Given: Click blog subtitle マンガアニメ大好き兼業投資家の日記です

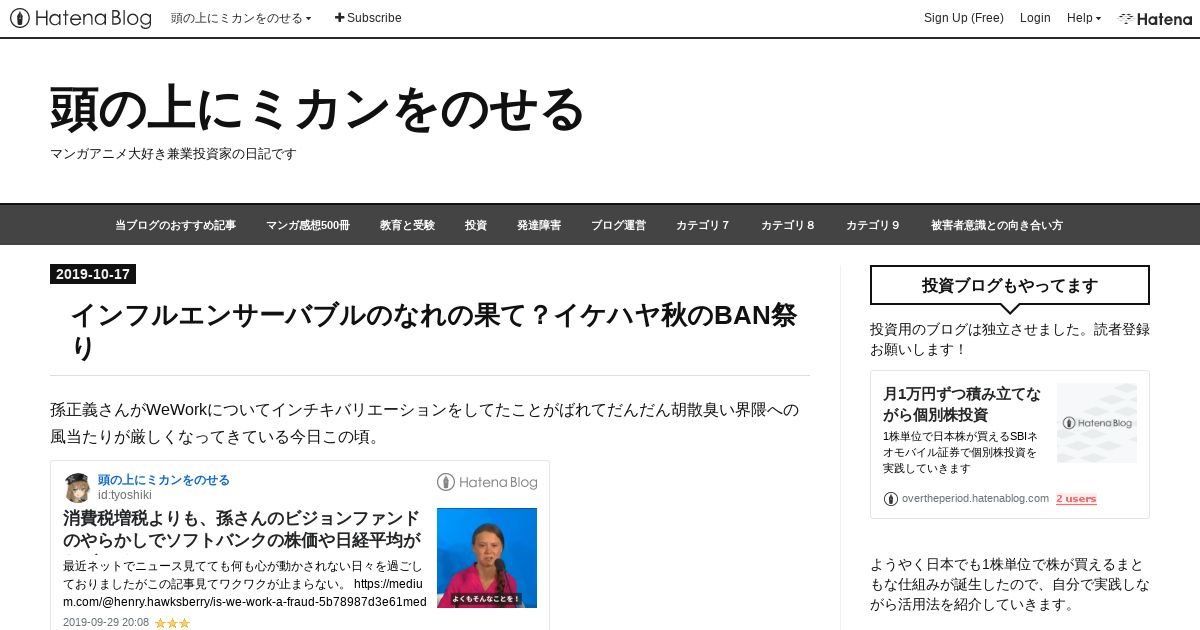Looking at the screenshot, I should 173,154.
